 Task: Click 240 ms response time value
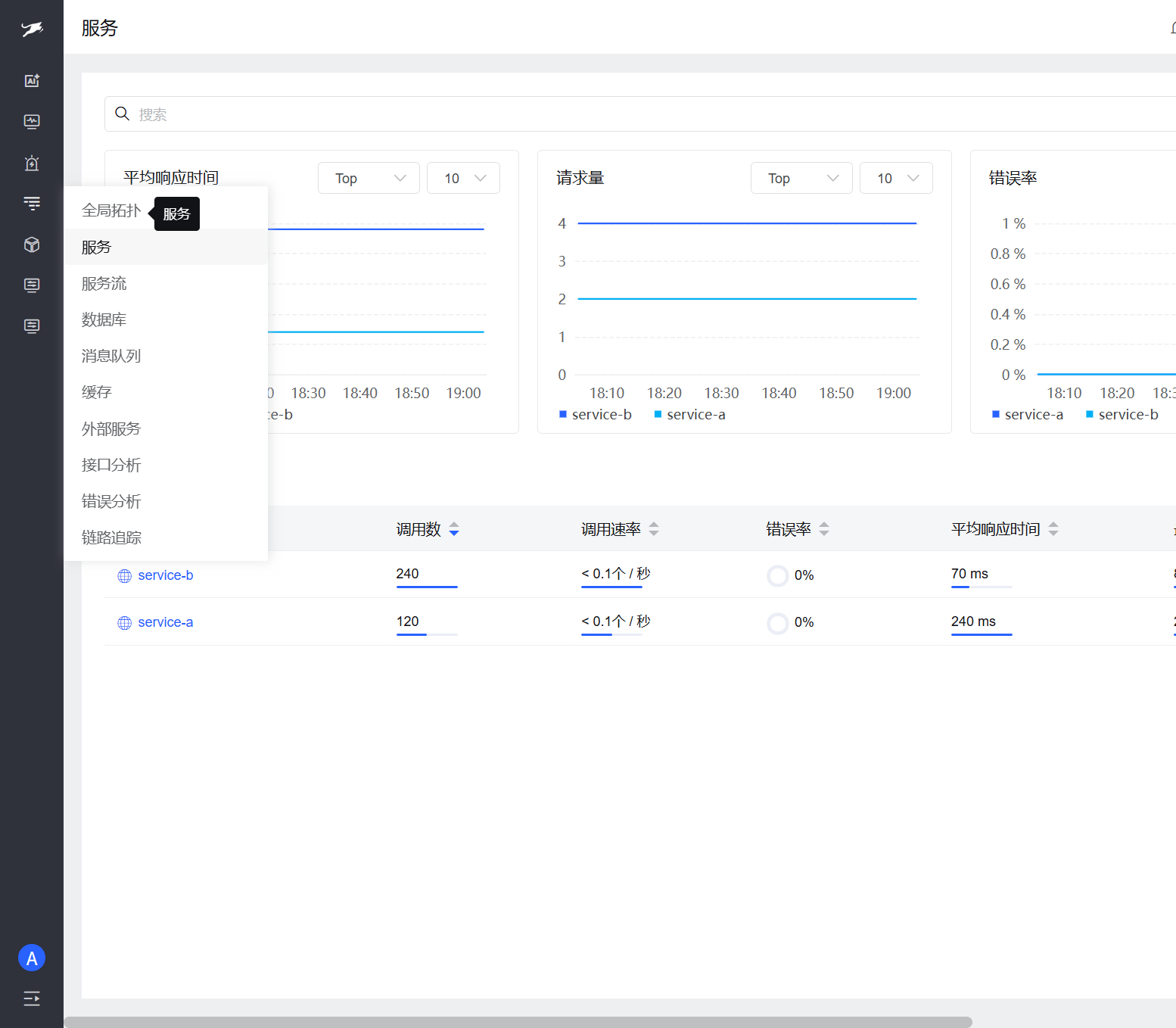973,621
